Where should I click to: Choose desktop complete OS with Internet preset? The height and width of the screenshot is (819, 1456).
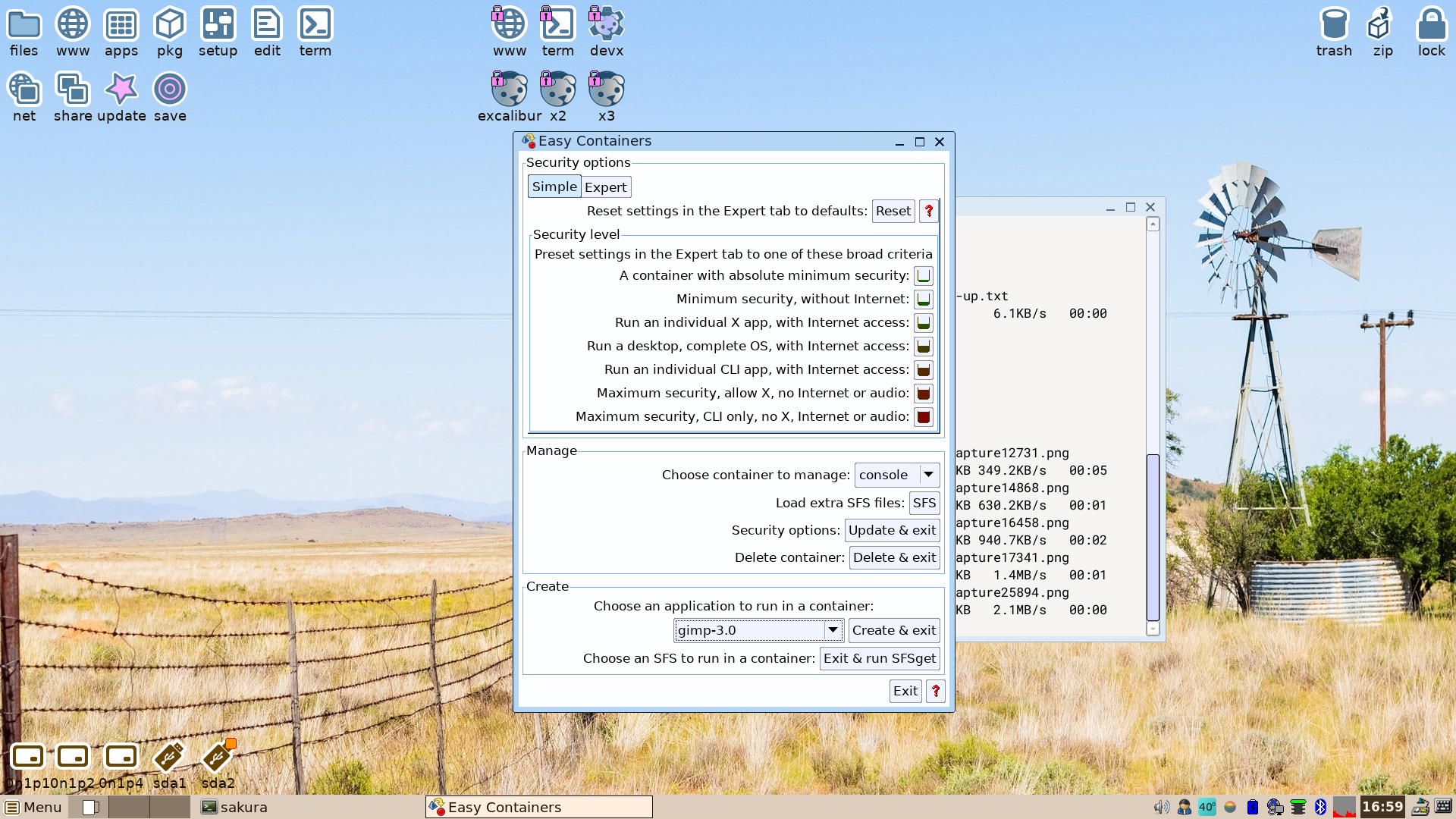[923, 347]
